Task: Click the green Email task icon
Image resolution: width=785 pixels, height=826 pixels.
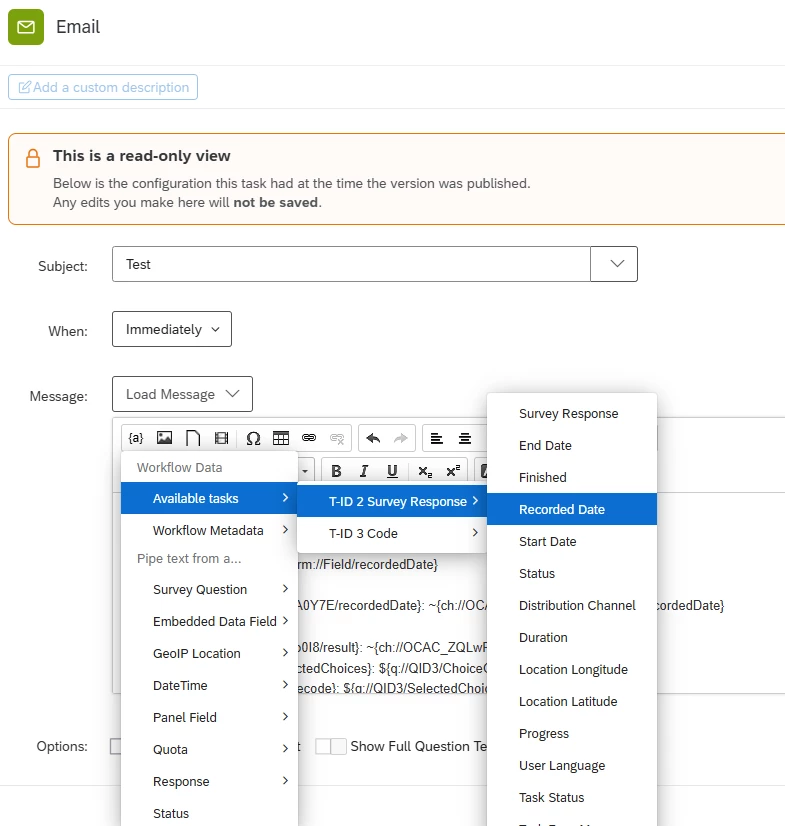Action: [x=26, y=27]
